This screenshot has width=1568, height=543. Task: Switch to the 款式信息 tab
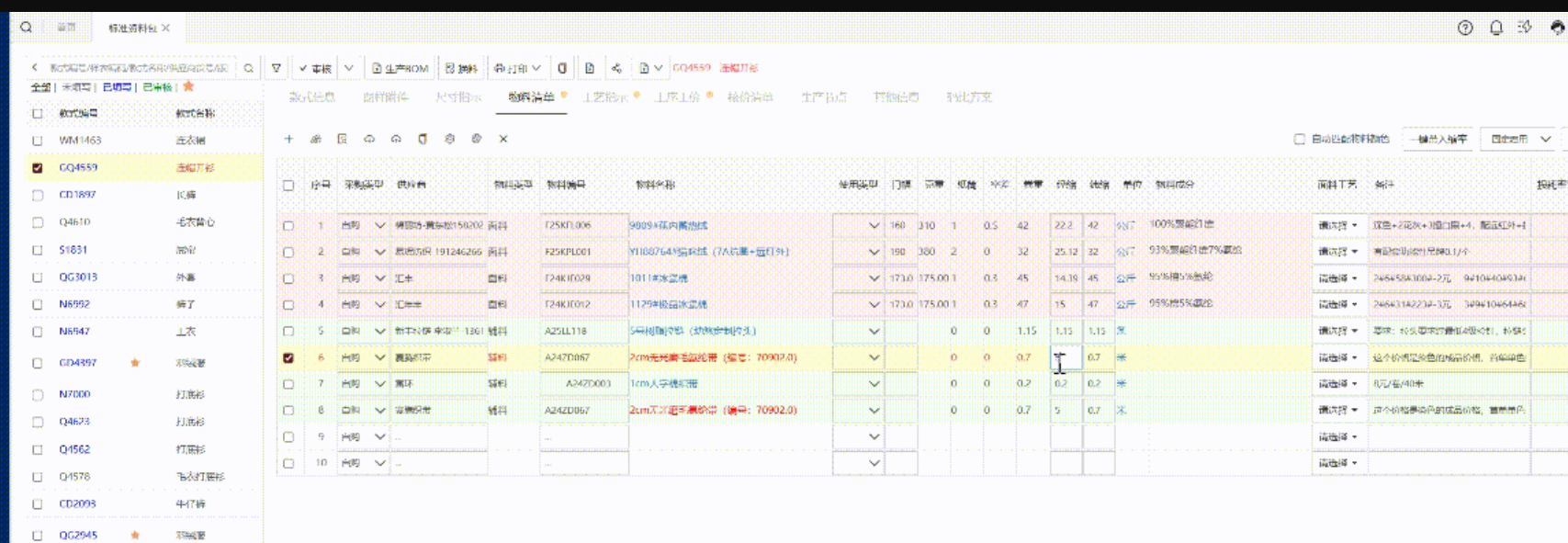pos(311,96)
